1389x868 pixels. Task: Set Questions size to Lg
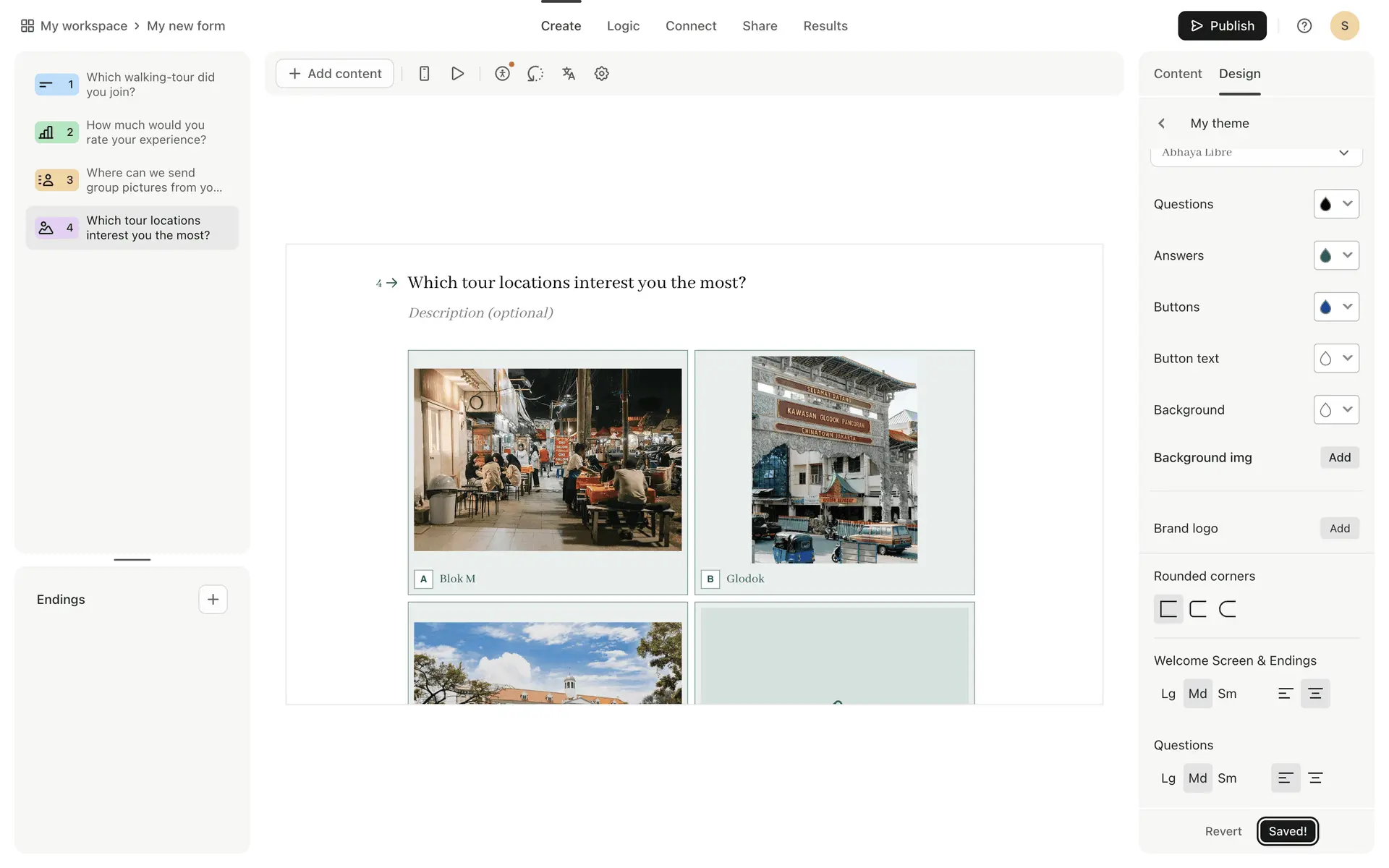1168,778
